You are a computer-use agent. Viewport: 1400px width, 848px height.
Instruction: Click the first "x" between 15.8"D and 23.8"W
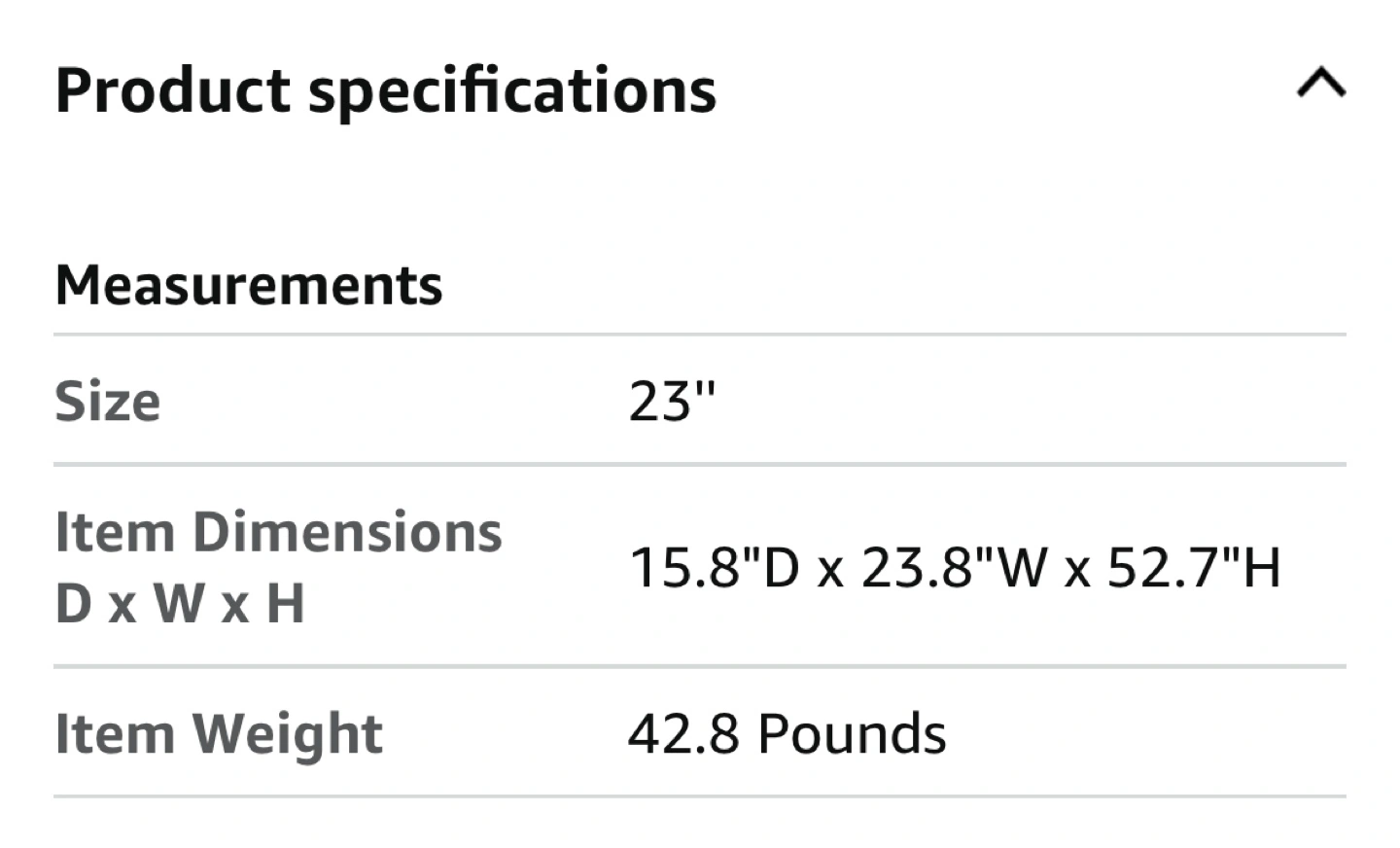(829, 571)
